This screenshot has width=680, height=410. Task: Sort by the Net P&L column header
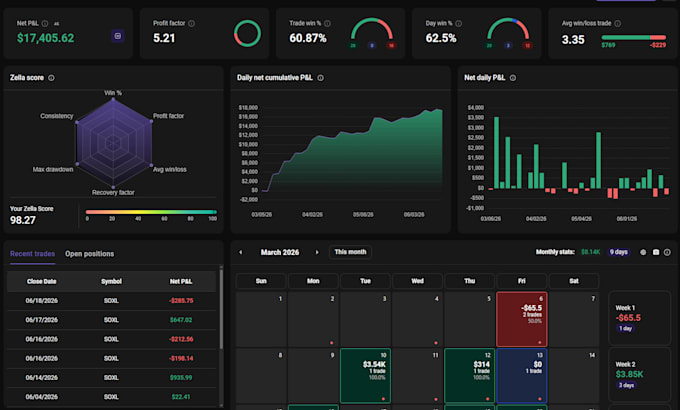[x=181, y=282]
